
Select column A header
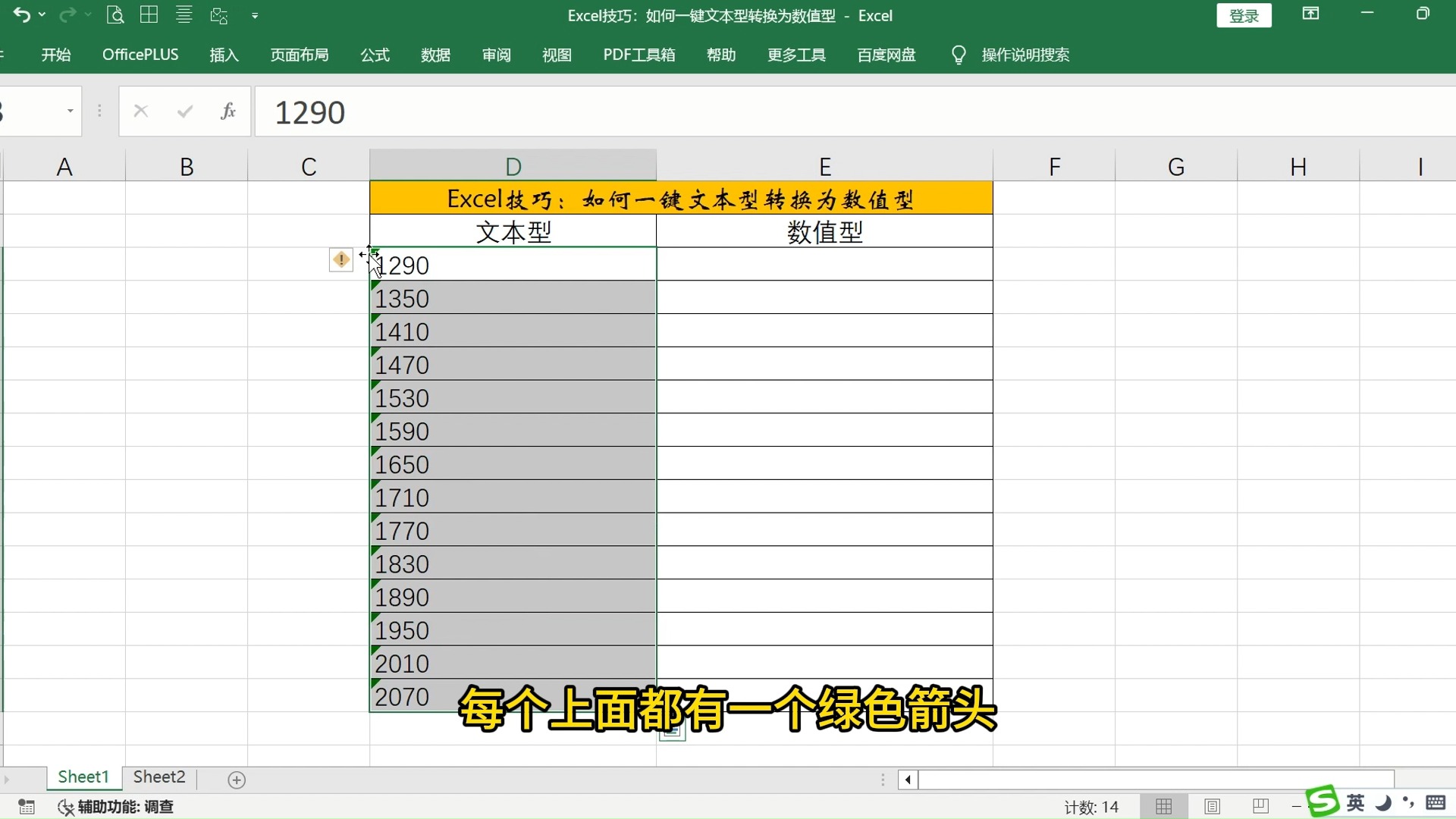click(64, 166)
